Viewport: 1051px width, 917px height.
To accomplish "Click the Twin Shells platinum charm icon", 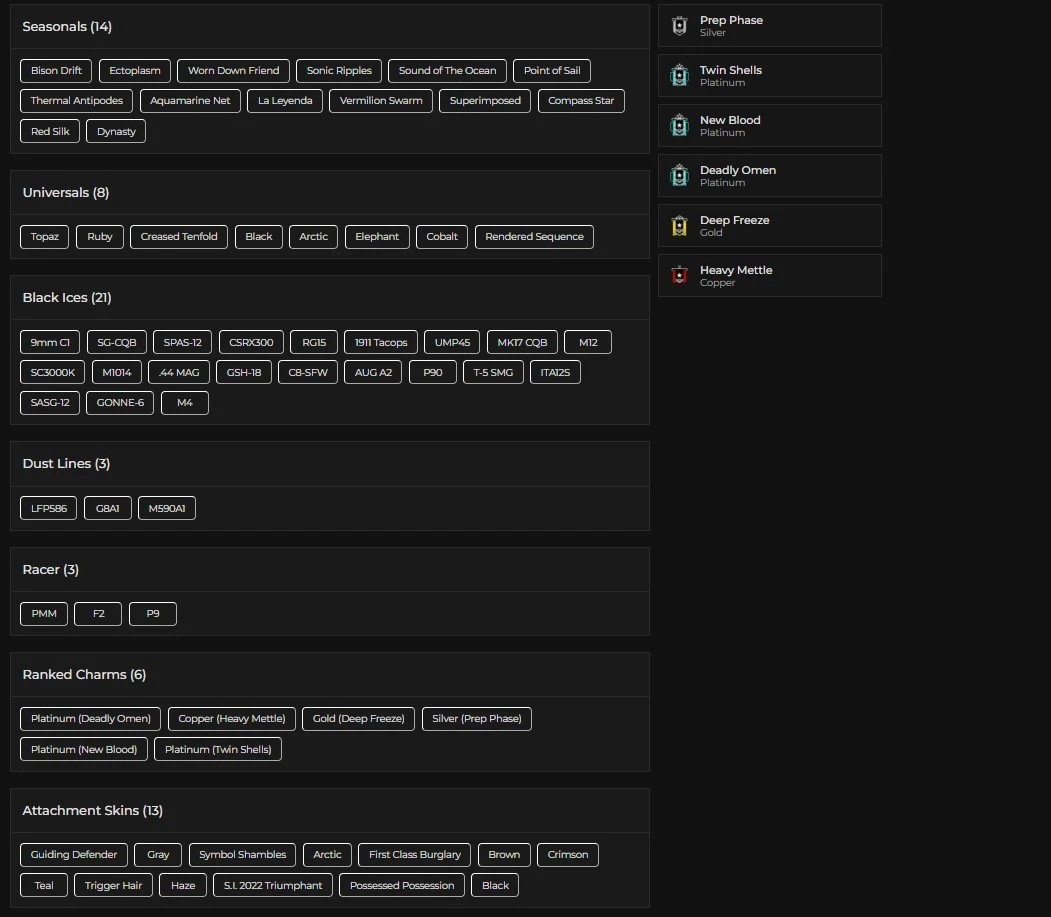I will pyautogui.click(x=680, y=76).
